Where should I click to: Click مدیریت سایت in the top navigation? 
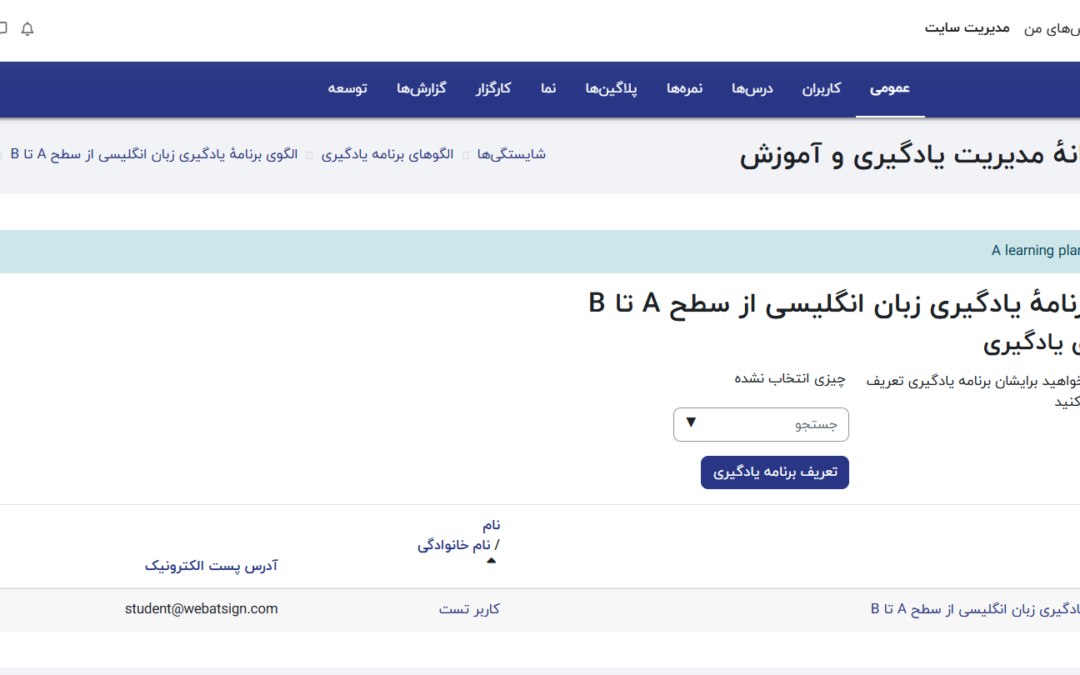[x=967, y=28]
